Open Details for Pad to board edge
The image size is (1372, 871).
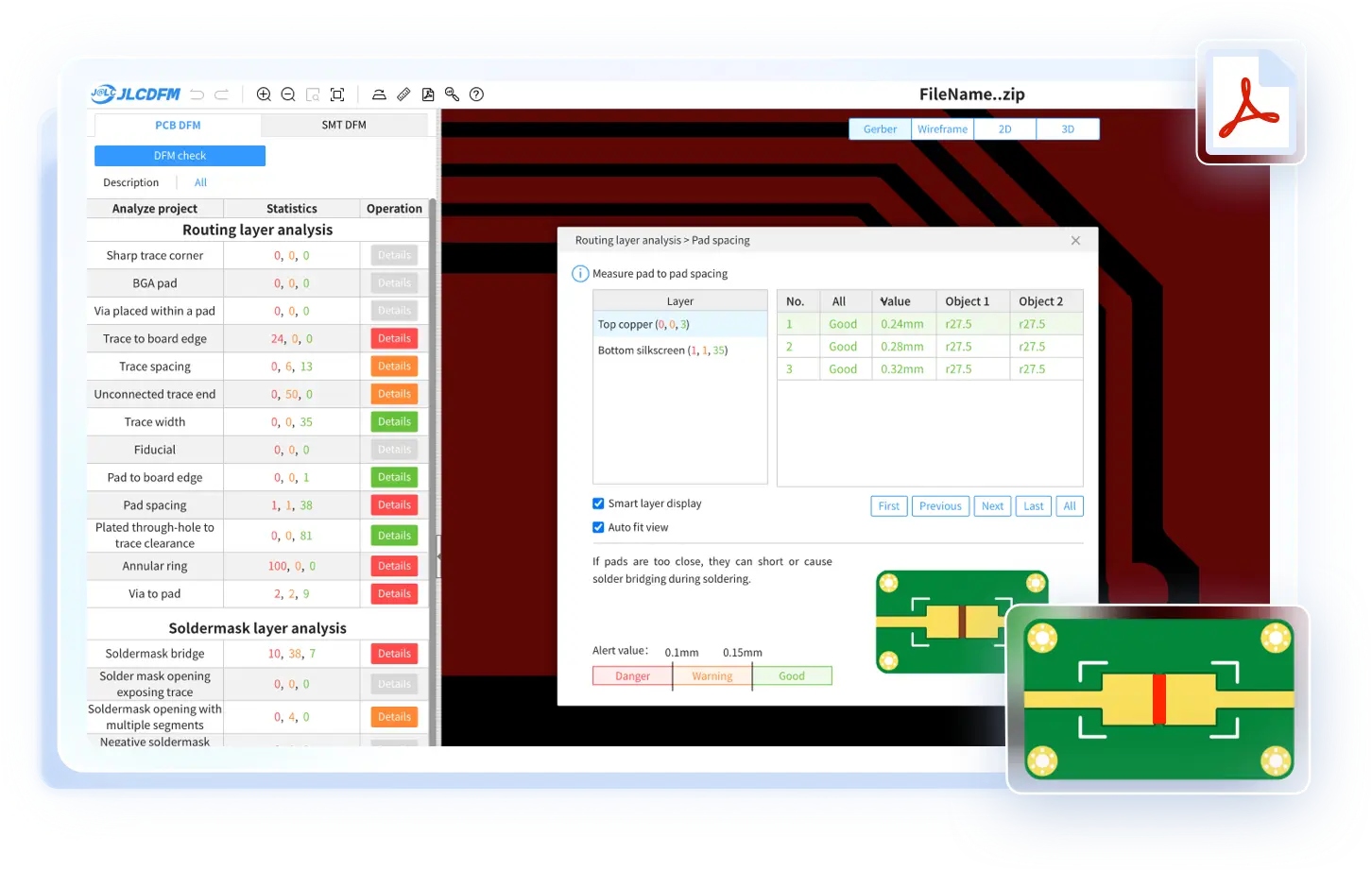(394, 477)
